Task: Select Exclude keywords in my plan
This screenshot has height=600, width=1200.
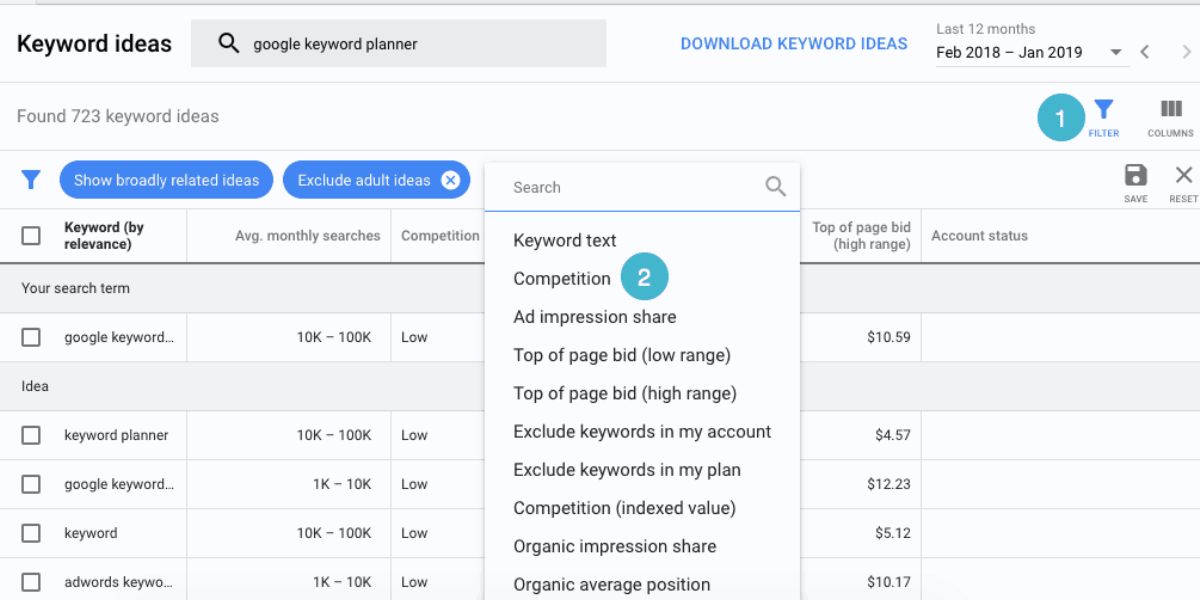Action: click(x=627, y=470)
